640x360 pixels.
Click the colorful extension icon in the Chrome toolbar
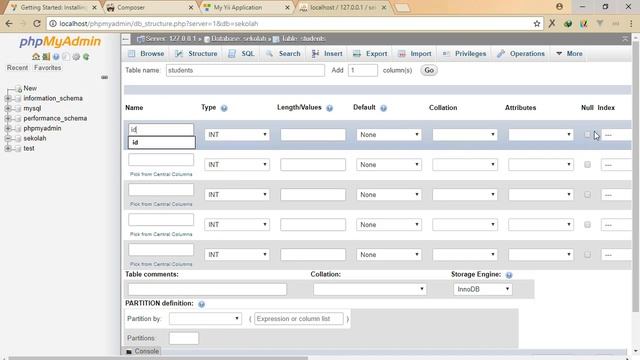584,24
